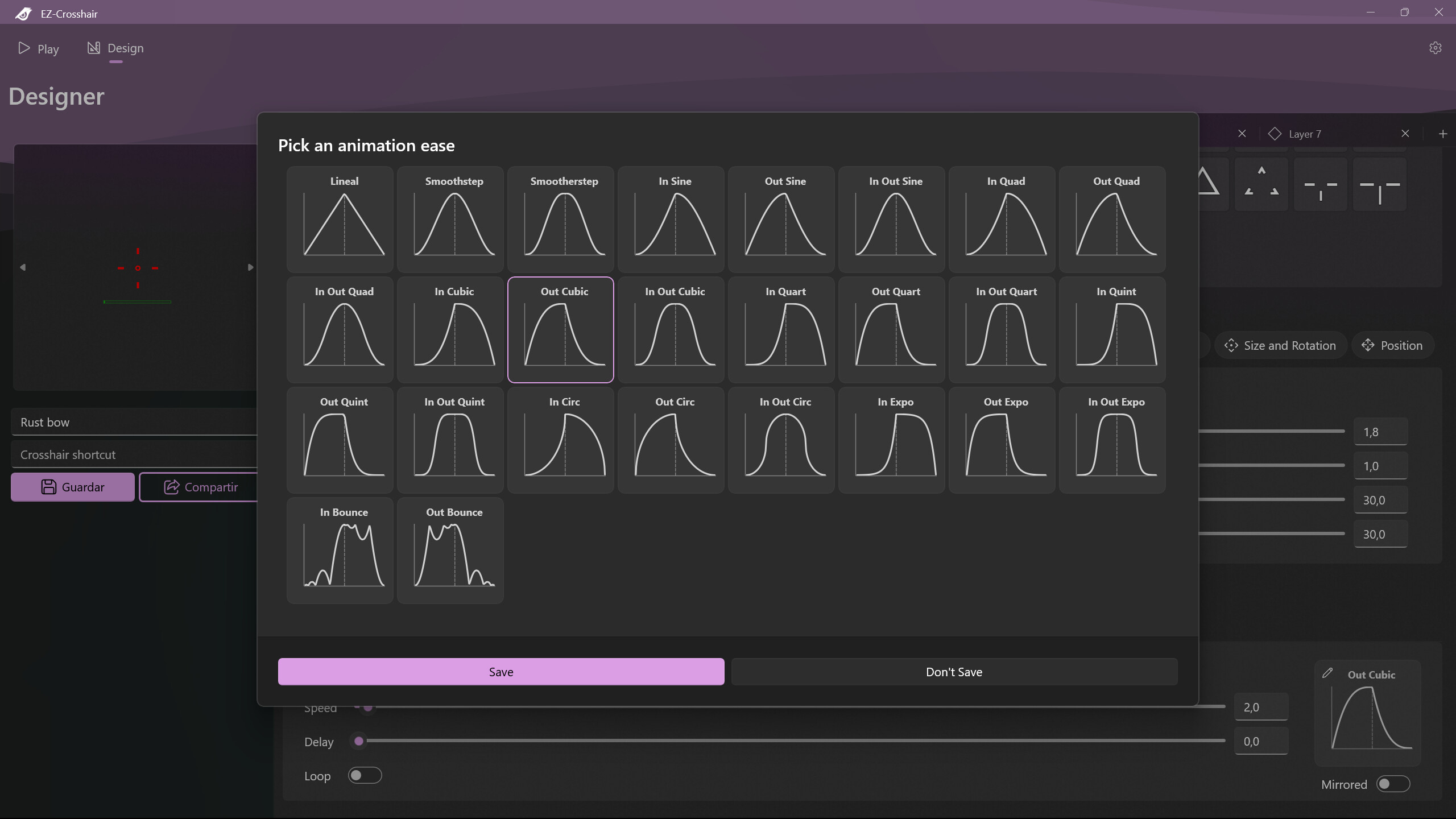1456x819 pixels.
Task: Enable the Loop toggle
Action: click(x=364, y=775)
